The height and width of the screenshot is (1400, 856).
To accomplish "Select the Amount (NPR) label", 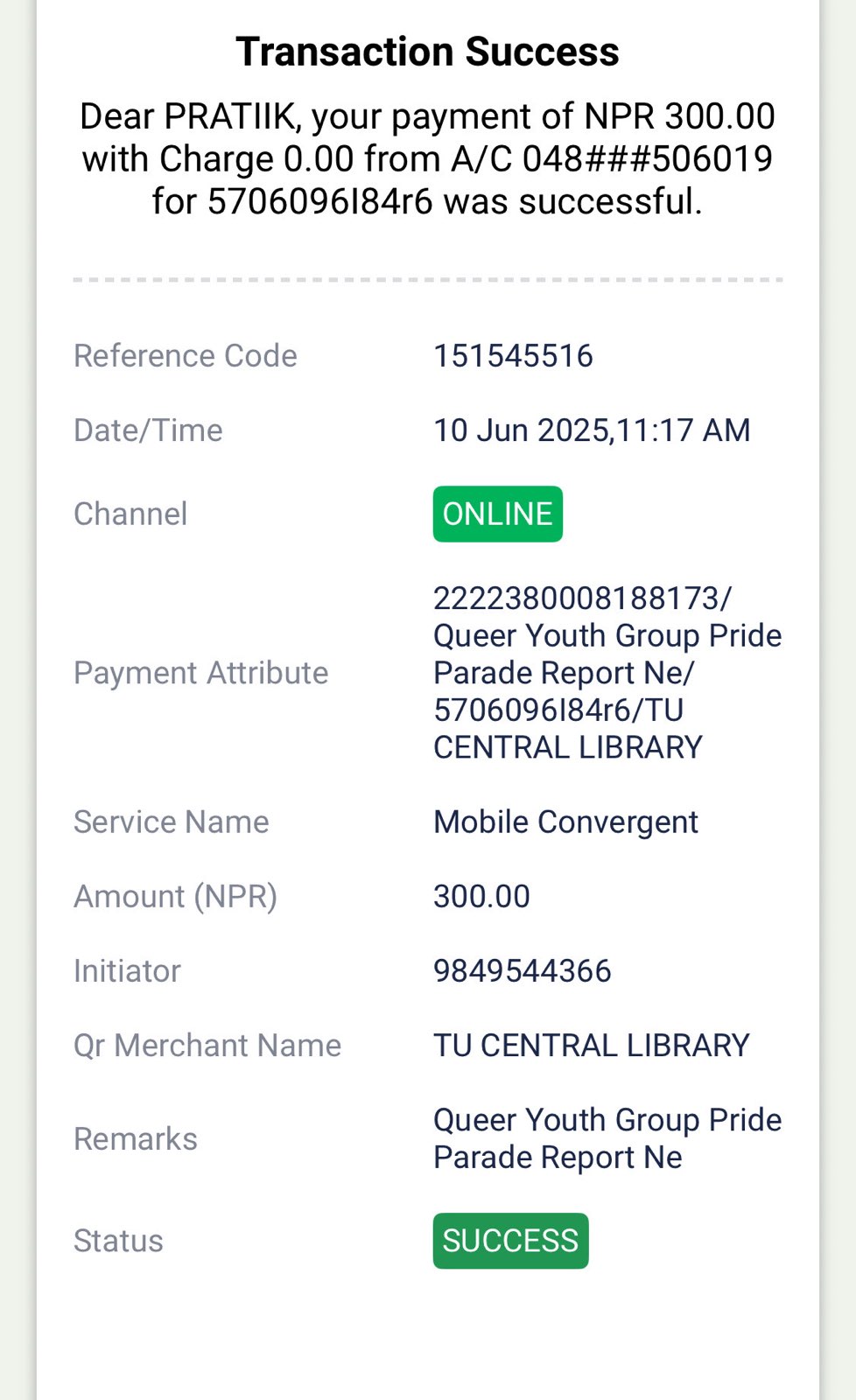I will [175, 896].
